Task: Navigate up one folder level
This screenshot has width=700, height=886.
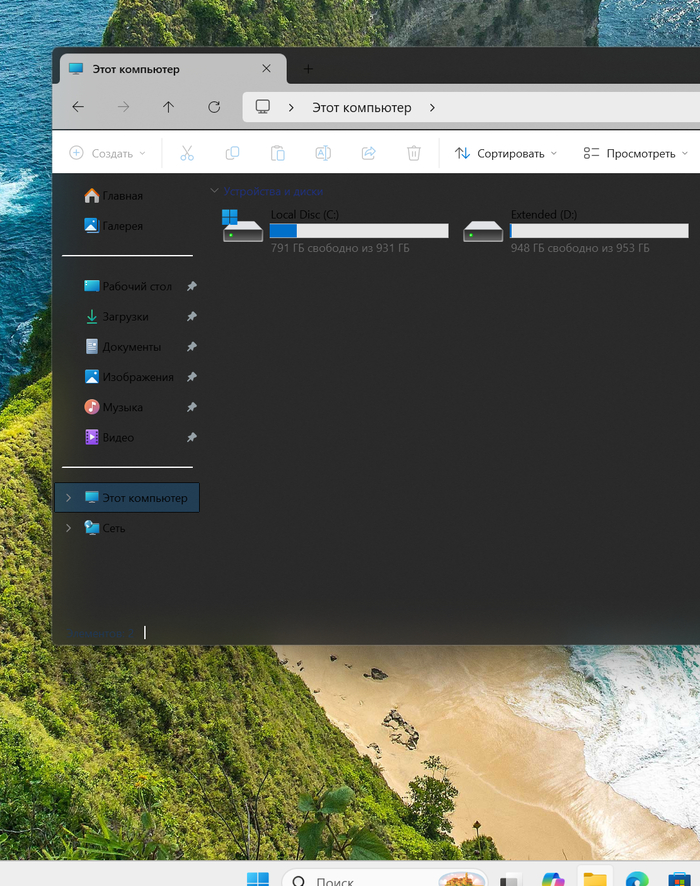Action: (168, 107)
